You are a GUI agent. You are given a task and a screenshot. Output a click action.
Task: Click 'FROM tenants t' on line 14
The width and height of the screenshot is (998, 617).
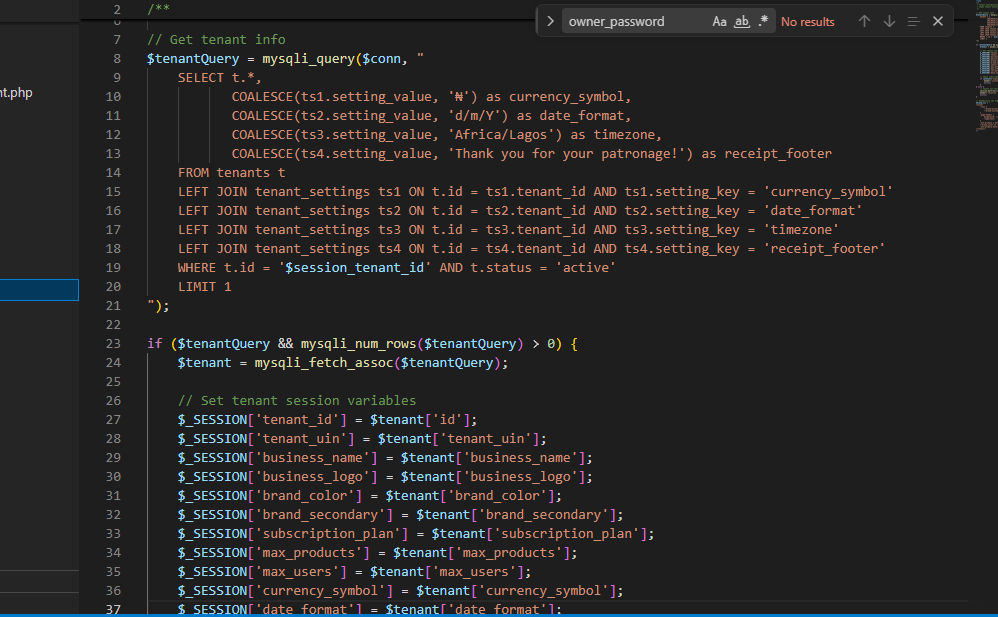point(231,173)
